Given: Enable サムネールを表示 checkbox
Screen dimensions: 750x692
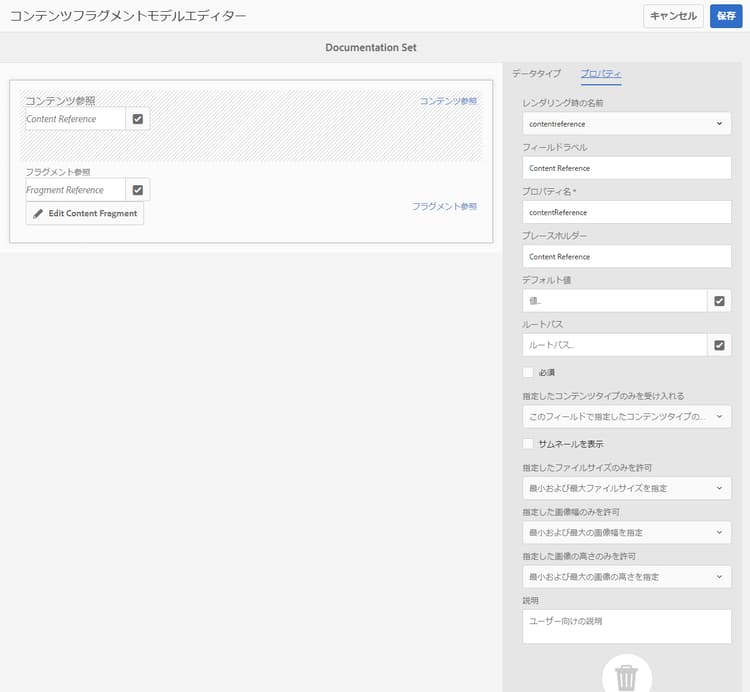Looking at the screenshot, I should (528, 444).
